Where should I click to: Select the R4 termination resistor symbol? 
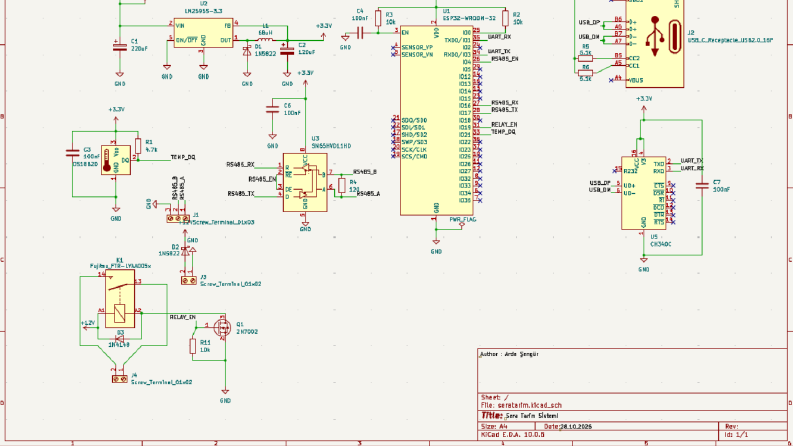(342, 185)
